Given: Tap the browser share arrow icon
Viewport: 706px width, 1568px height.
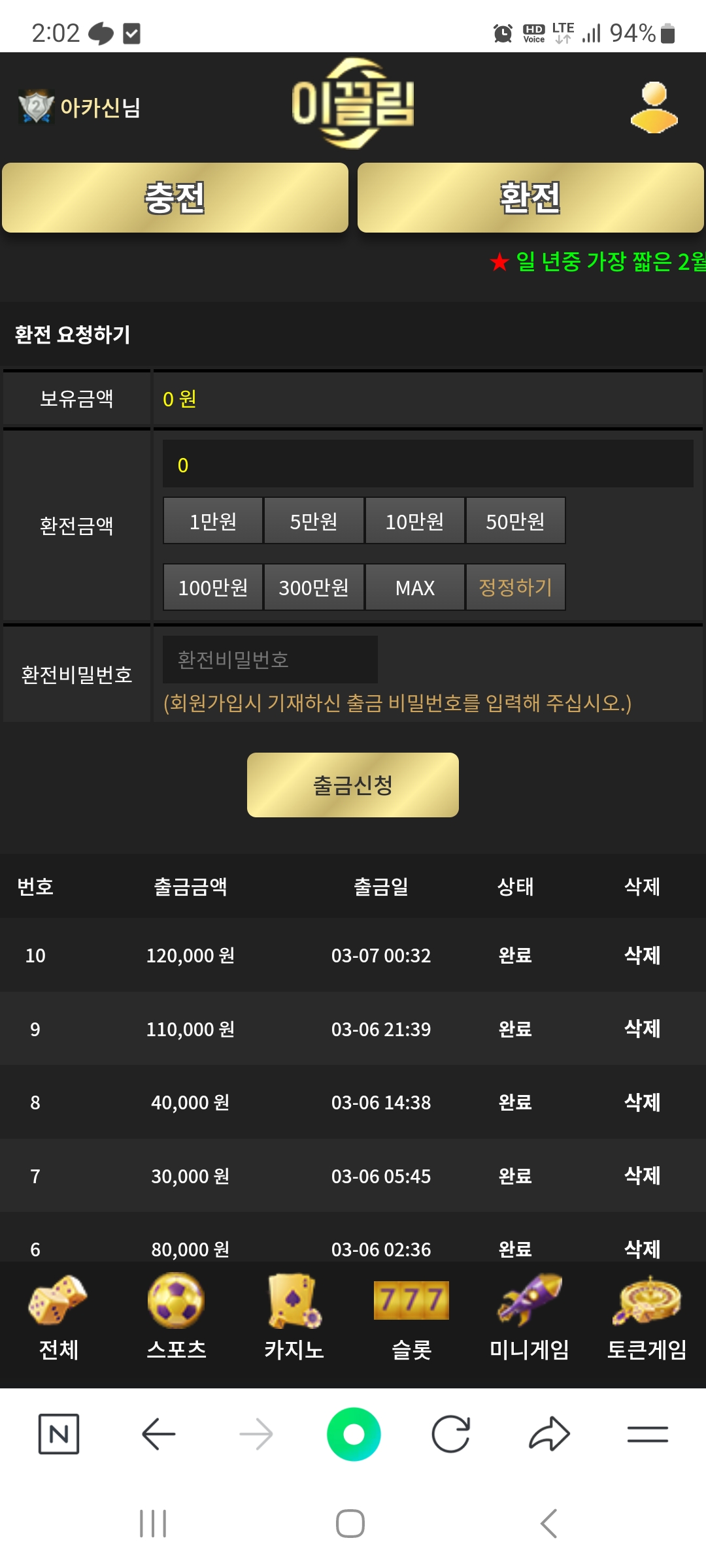Looking at the screenshot, I should (549, 1434).
